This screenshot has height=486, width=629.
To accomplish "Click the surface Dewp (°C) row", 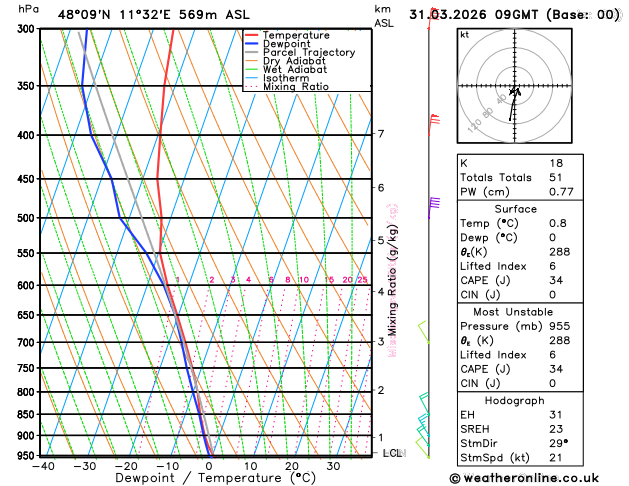I will click(x=520, y=238).
